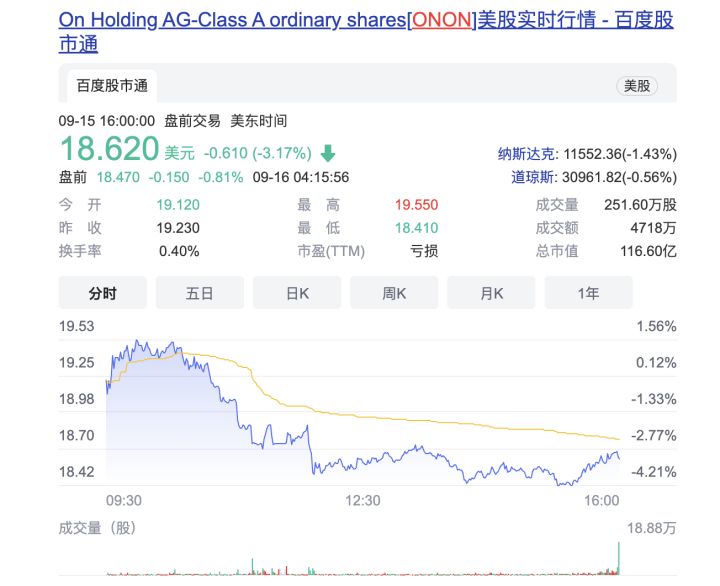Open the 周K chart tab
The width and height of the screenshot is (720, 586).
click(x=394, y=293)
